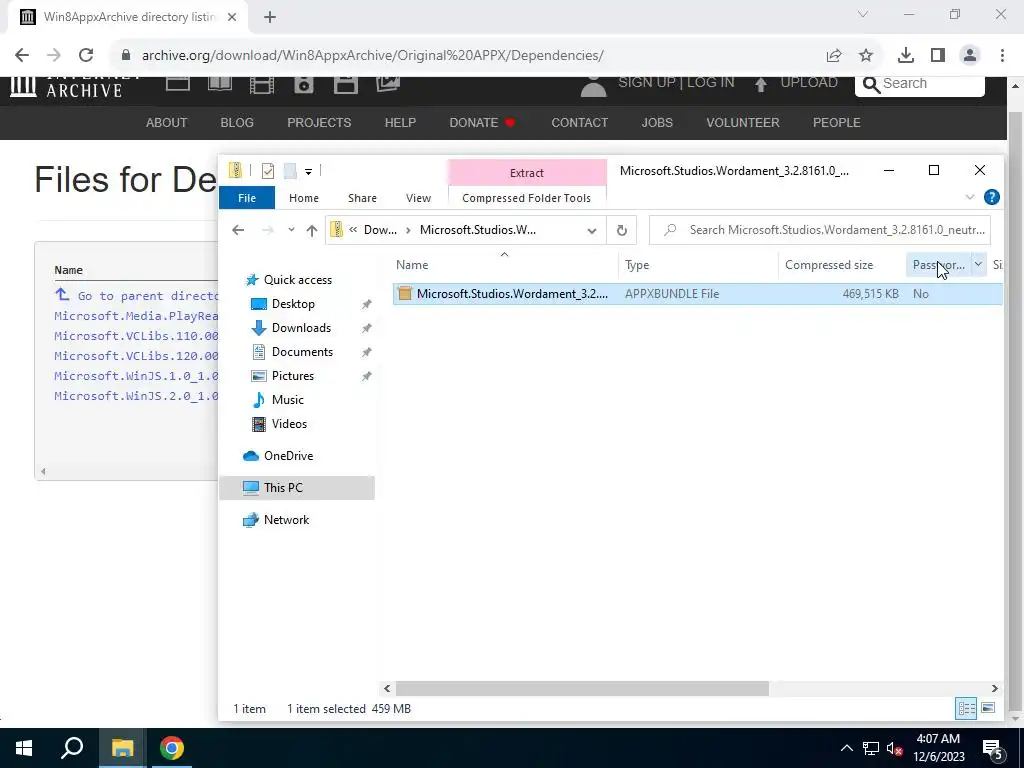1024x768 pixels.
Task: Open OneDrive in the navigation pane
Action: 288,456
